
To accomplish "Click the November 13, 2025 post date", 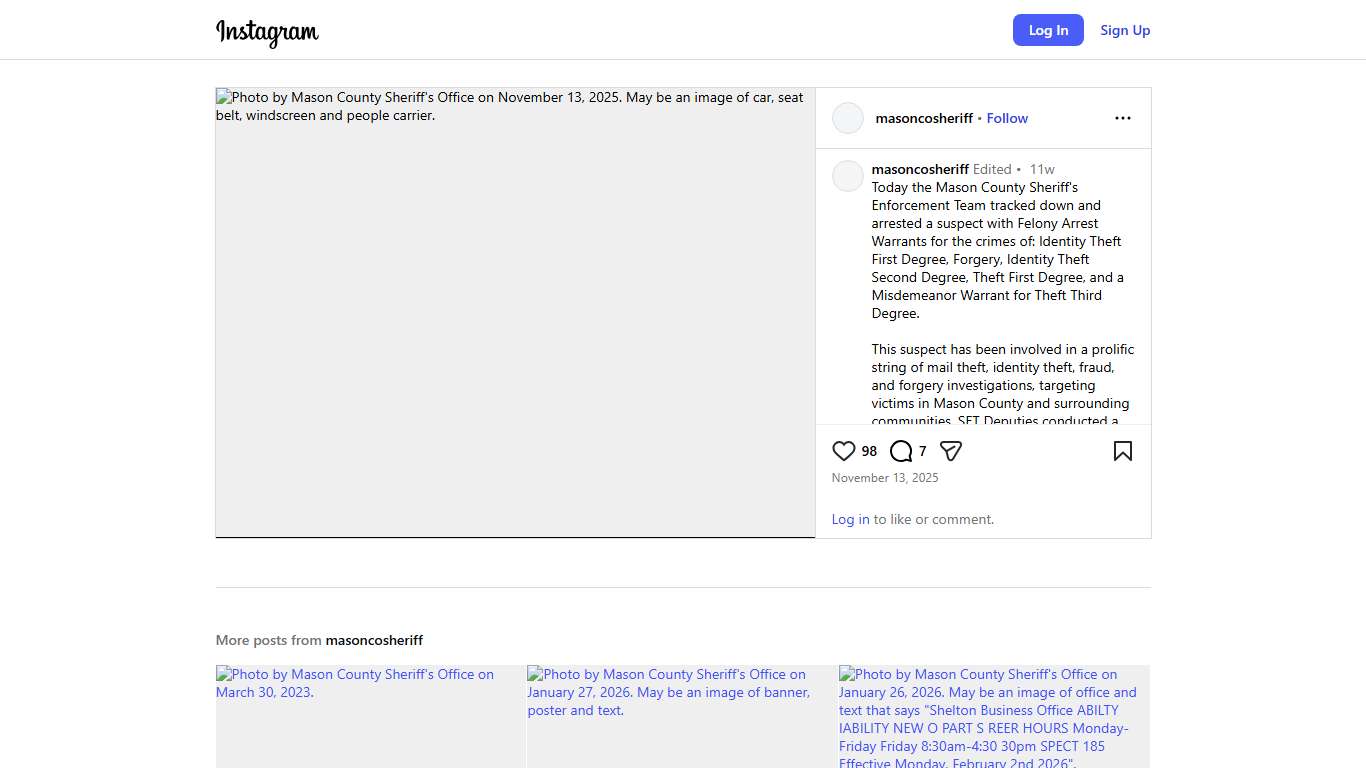I will [x=885, y=478].
